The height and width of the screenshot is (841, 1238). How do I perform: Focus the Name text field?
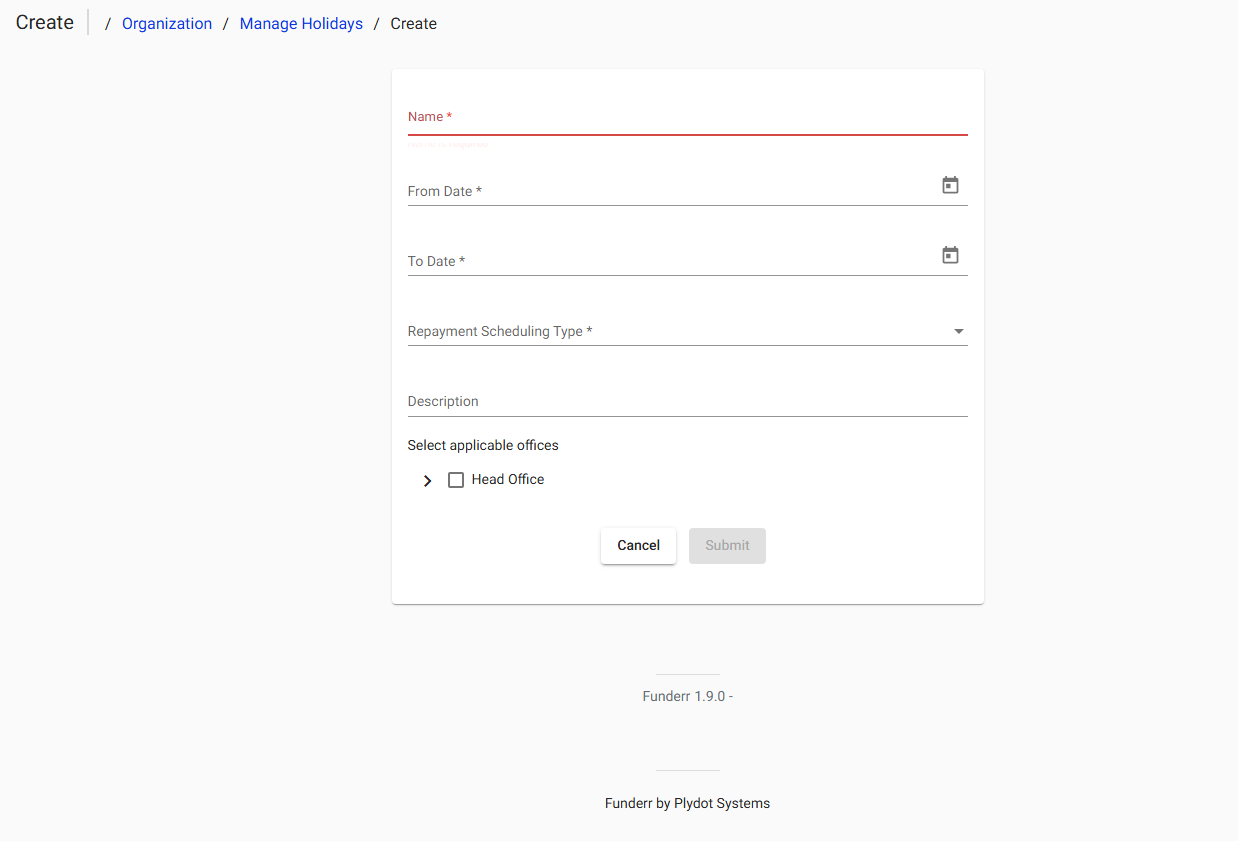pyautogui.click(x=687, y=118)
